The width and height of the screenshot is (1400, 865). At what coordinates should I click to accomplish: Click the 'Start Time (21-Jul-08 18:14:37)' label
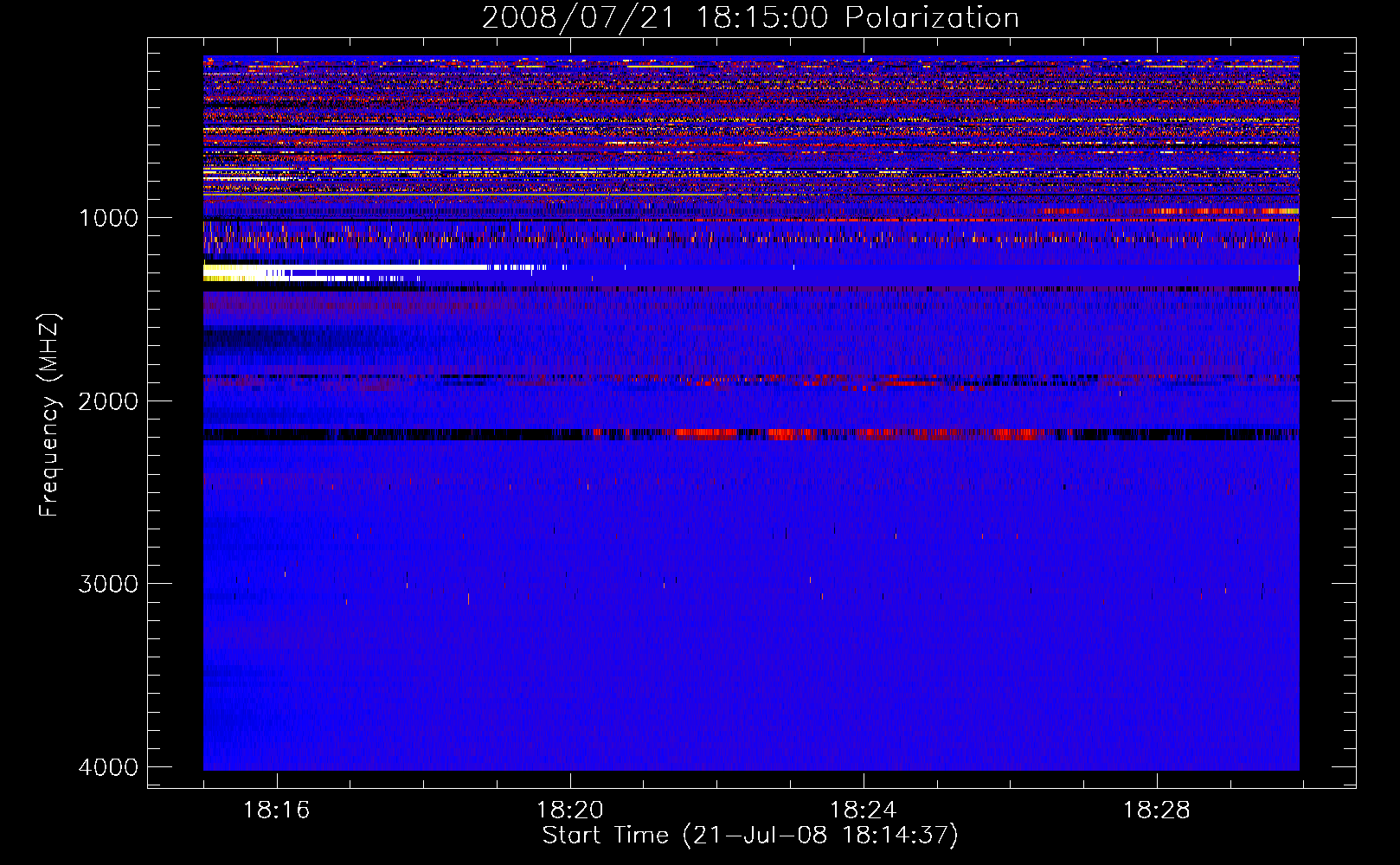(750, 836)
